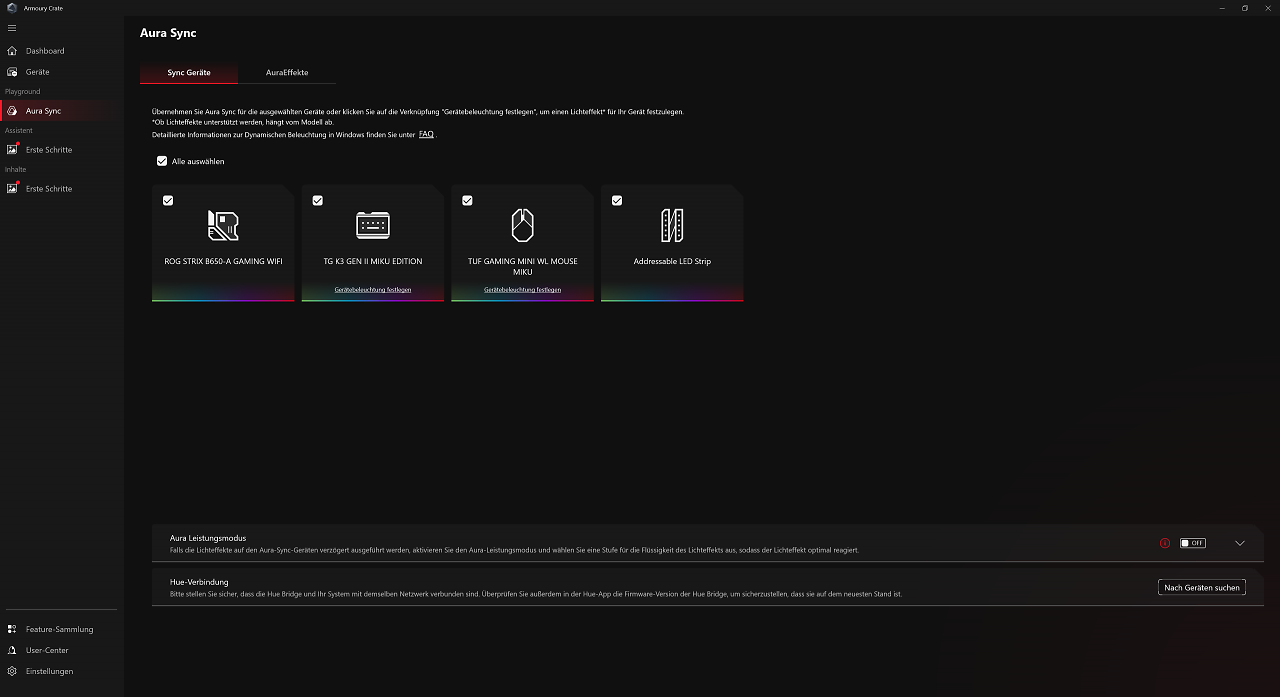Uncheck the ROG STRIX B650-A device checkbox
Viewport: 1280px width, 697px height.
click(x=168, y=201)
